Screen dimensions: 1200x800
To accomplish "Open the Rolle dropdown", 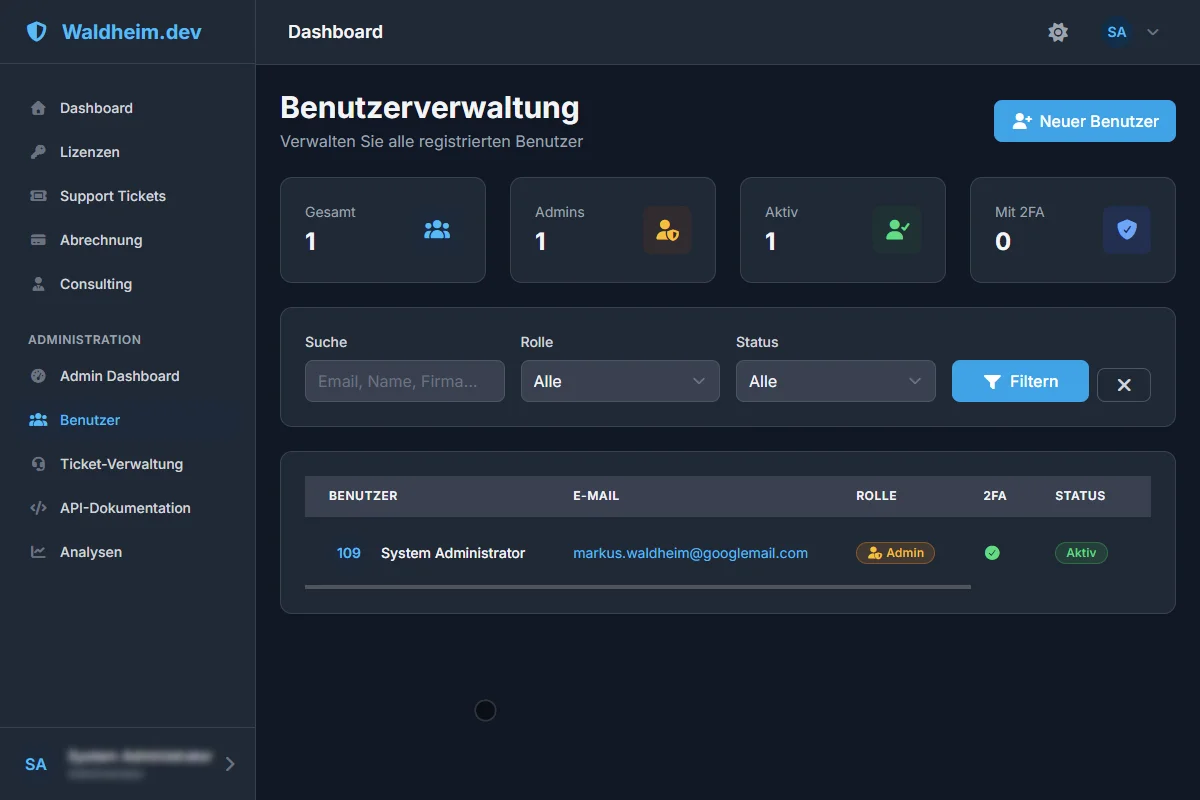I will pyautogui.click(x=620, y=381).
